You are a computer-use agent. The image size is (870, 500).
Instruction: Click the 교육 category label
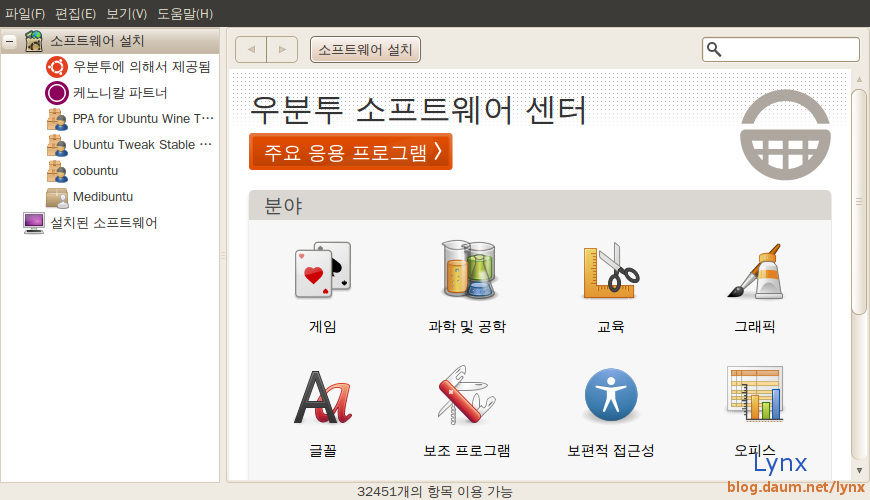coord(611,326)
